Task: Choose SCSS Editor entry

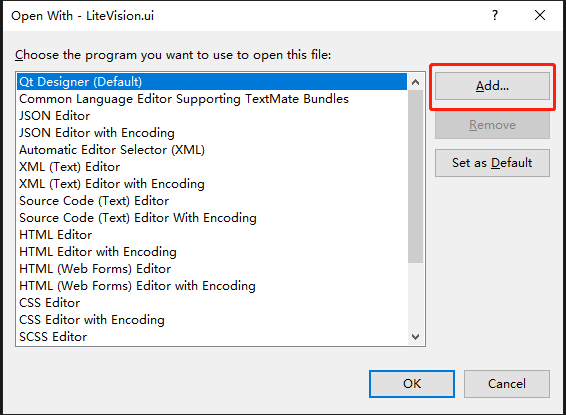Action: pos(212,337)
